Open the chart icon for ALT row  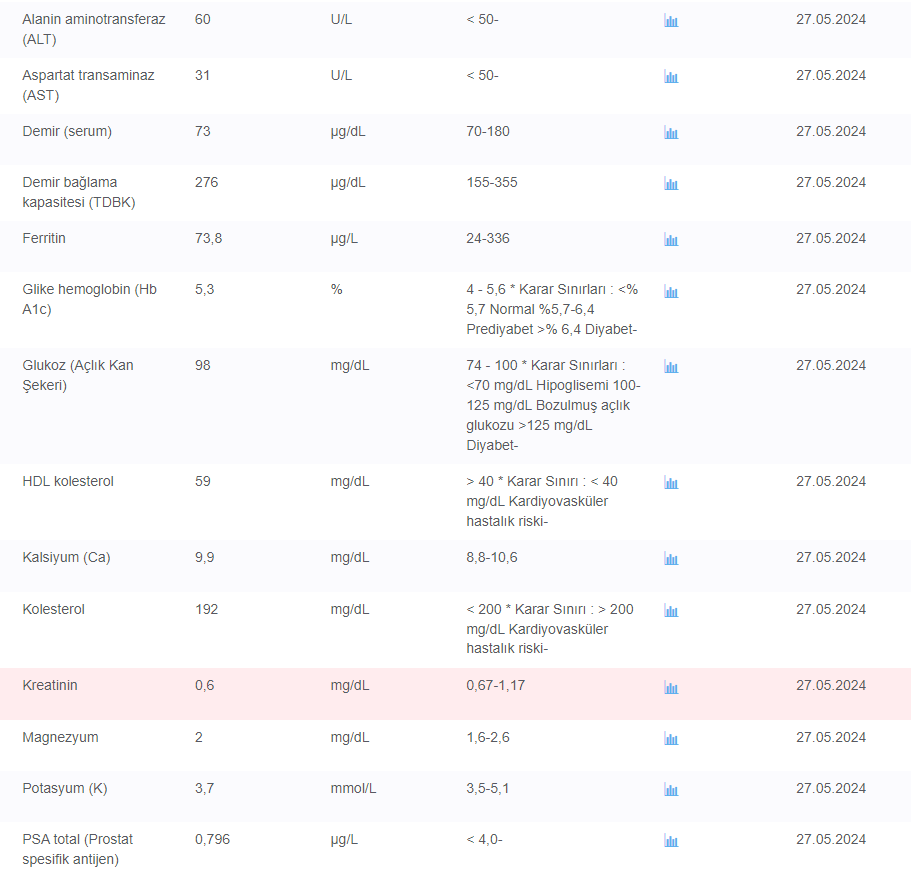point(671,21)
